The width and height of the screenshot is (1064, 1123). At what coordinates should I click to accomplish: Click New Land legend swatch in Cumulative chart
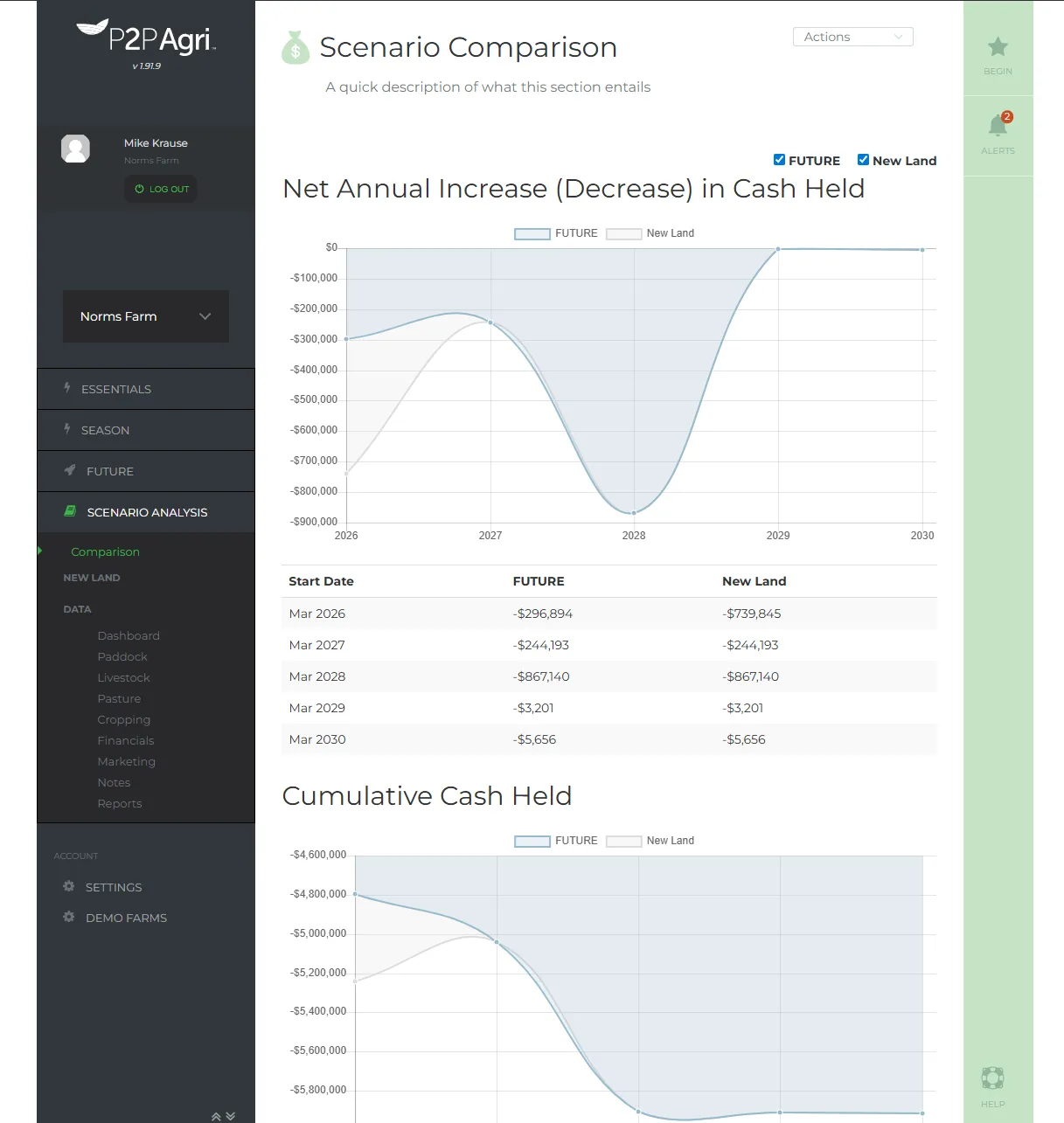coord(624,841)
